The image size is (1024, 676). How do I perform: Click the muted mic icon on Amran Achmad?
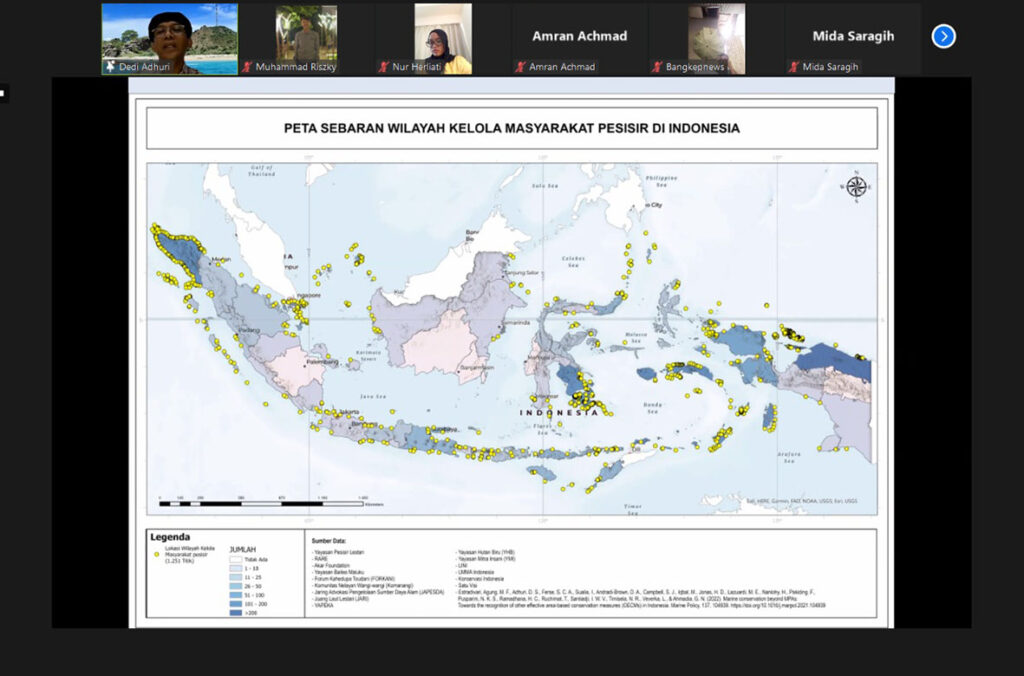click(x=520, y=67)
